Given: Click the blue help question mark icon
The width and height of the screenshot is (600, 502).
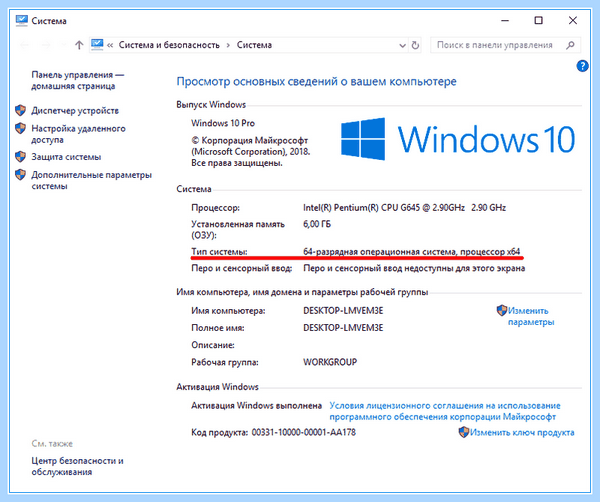Looking at the screenshot, I should [582, 66].
